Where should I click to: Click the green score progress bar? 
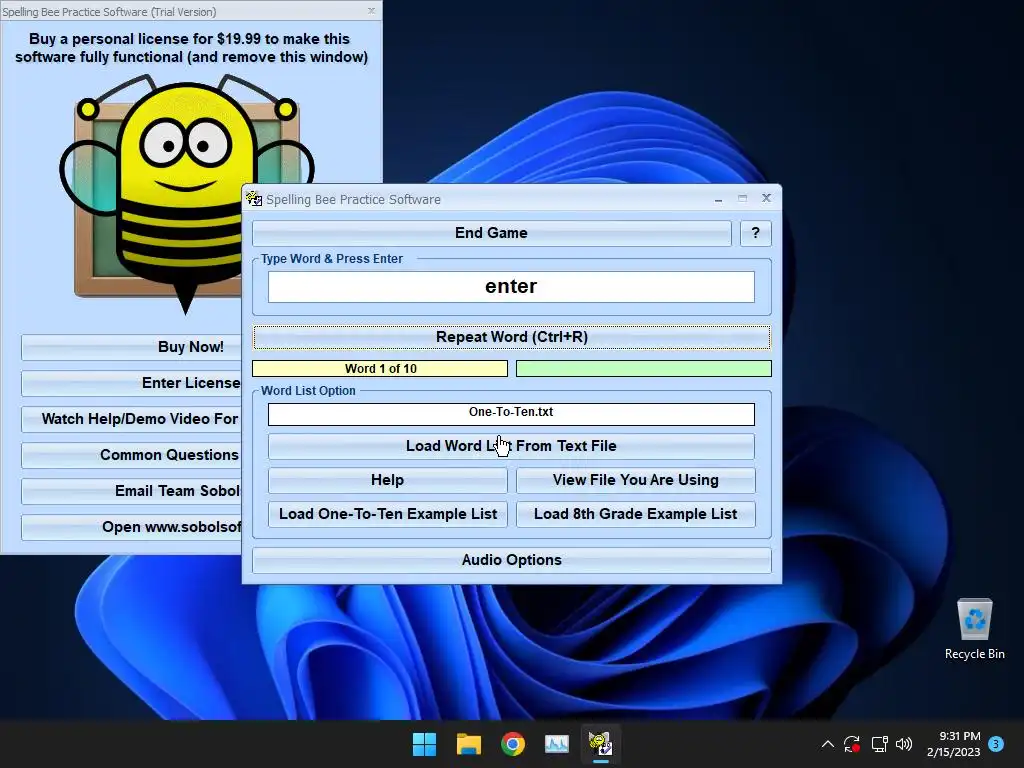point(643,368)
